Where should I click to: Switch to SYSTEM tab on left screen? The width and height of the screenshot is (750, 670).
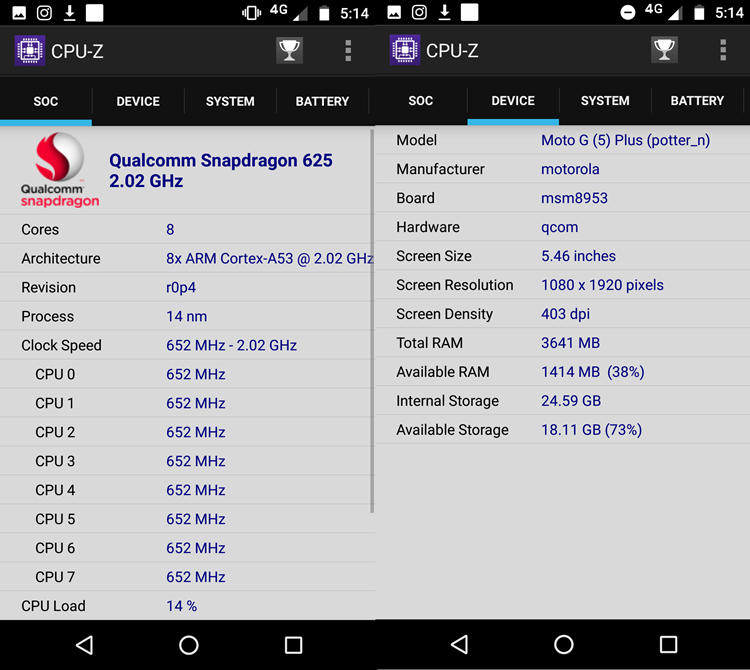click(x=230, y=101)
